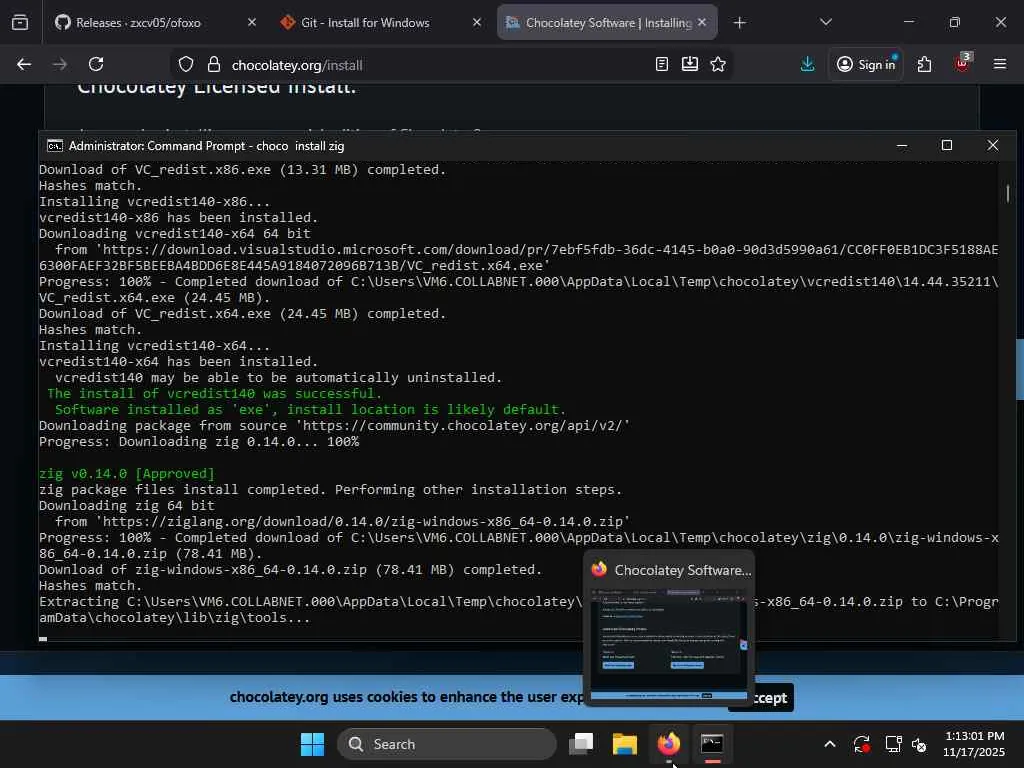
Task: Click Firefox icon on taskbar
Action: [668, 744]
